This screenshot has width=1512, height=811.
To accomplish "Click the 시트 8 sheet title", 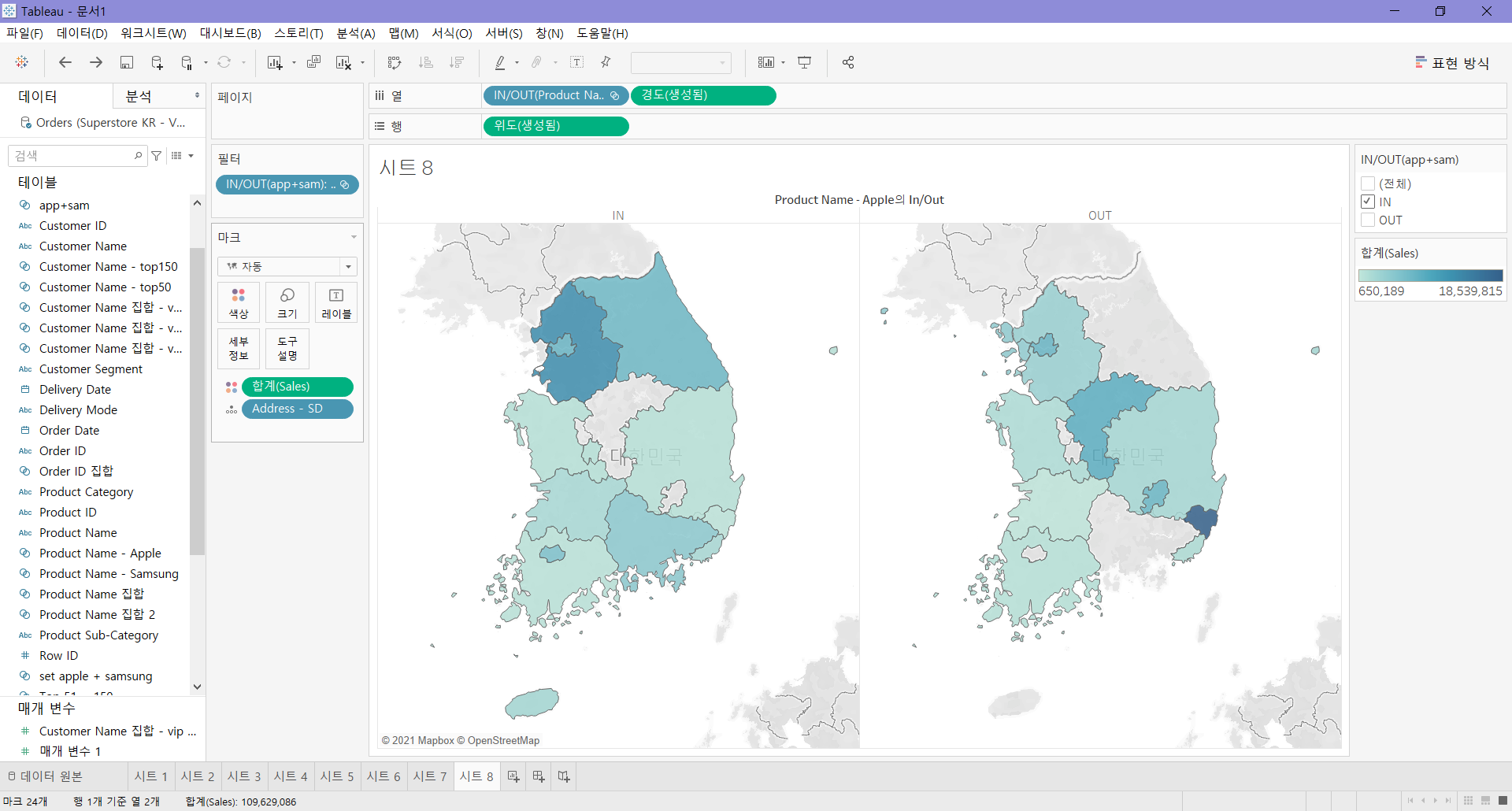I will [x=406, y=168].
